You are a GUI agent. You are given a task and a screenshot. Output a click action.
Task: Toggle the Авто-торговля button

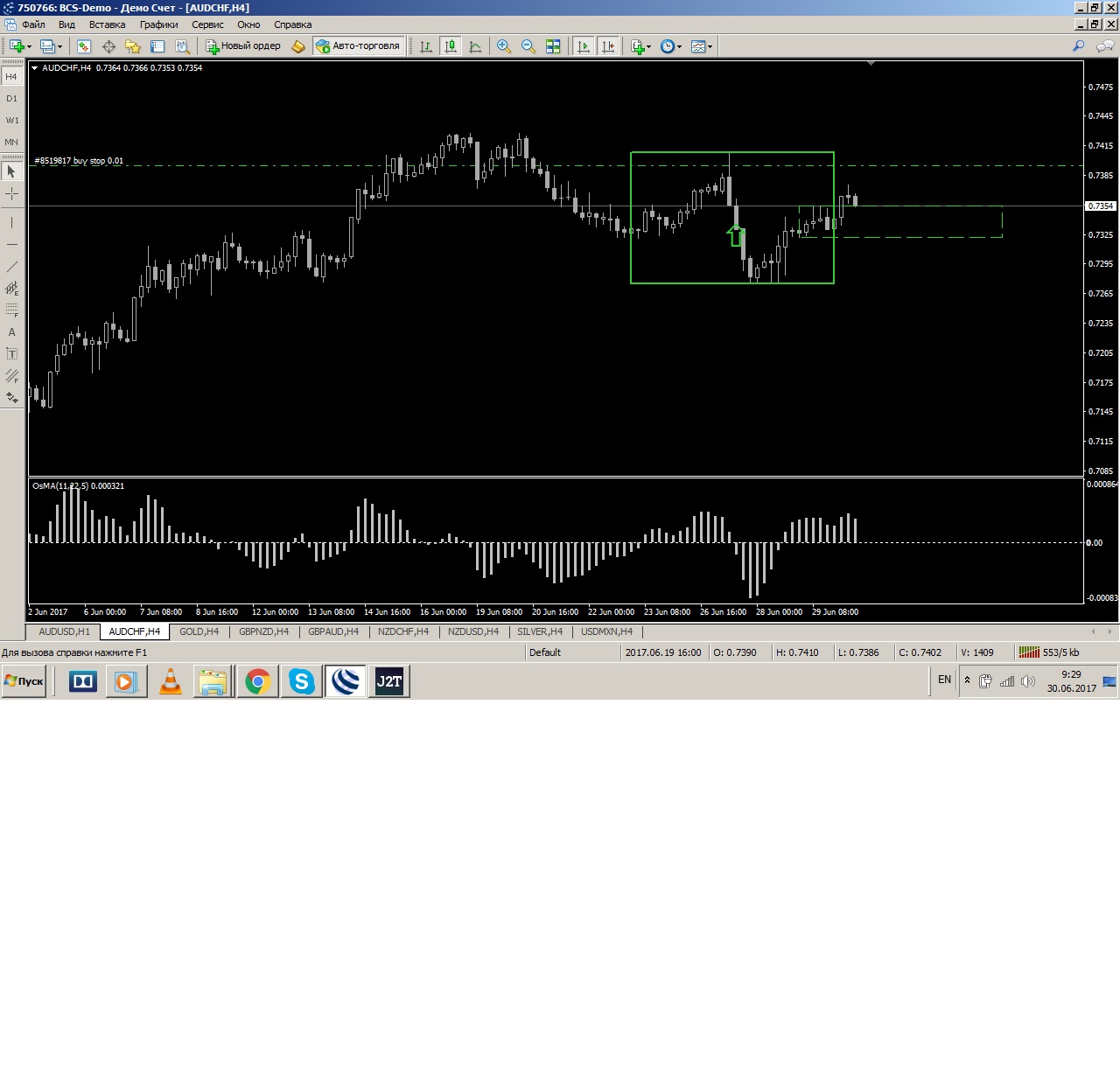tap(359, 46)
